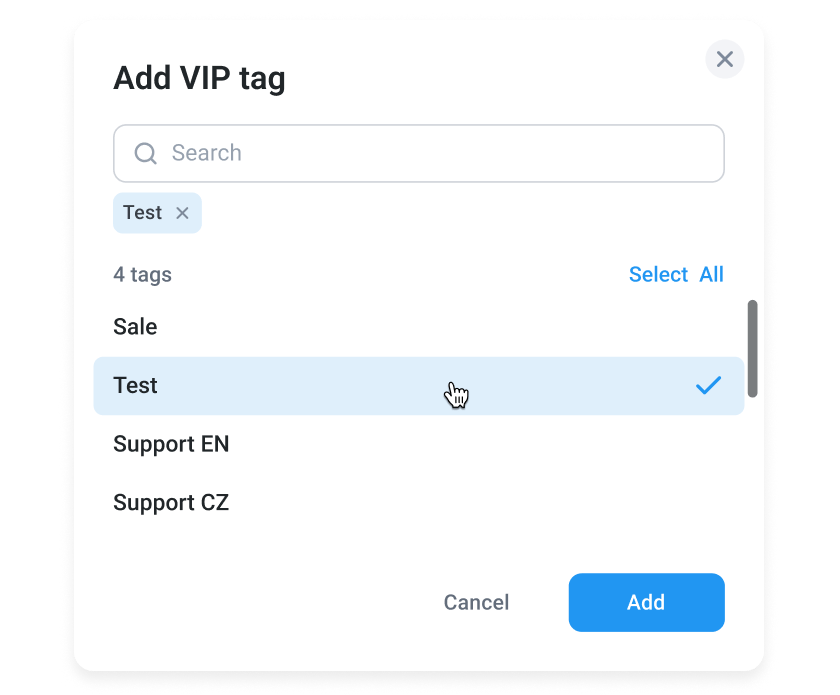Click the magnifier icon in search box

[x=145, y=153]
